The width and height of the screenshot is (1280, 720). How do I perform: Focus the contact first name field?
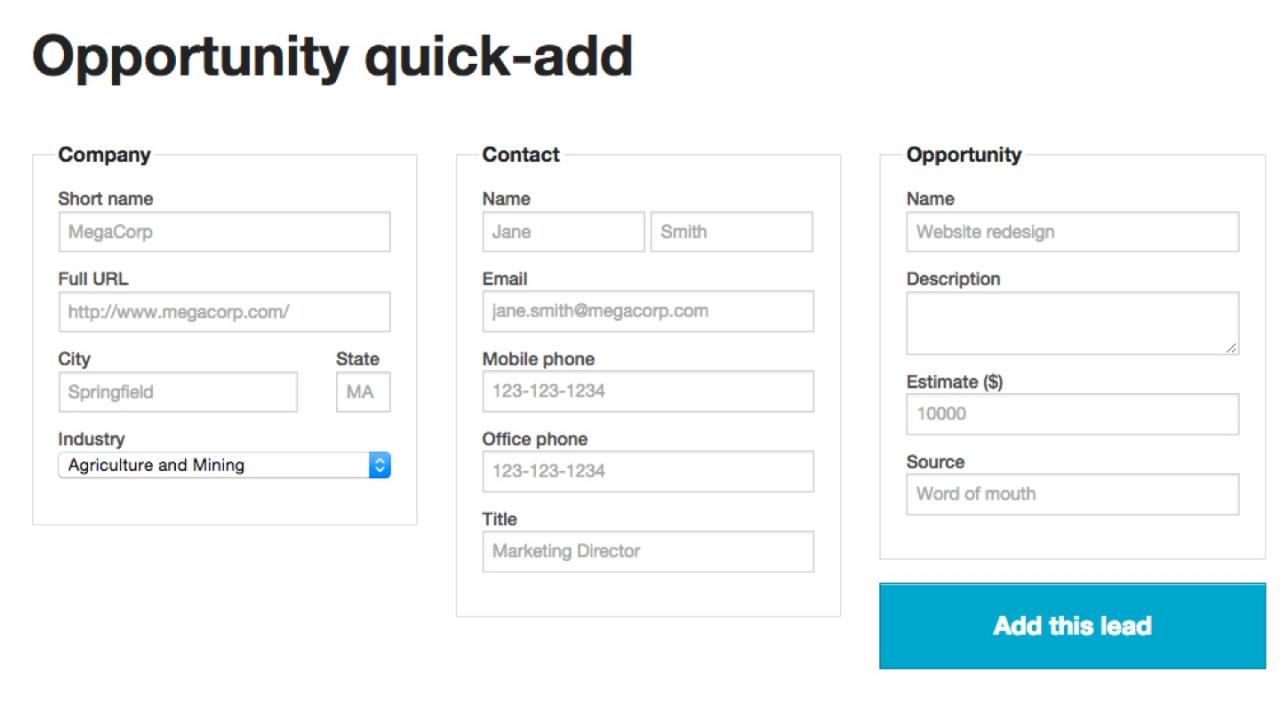pyautogui.click(x=563, y=232)
